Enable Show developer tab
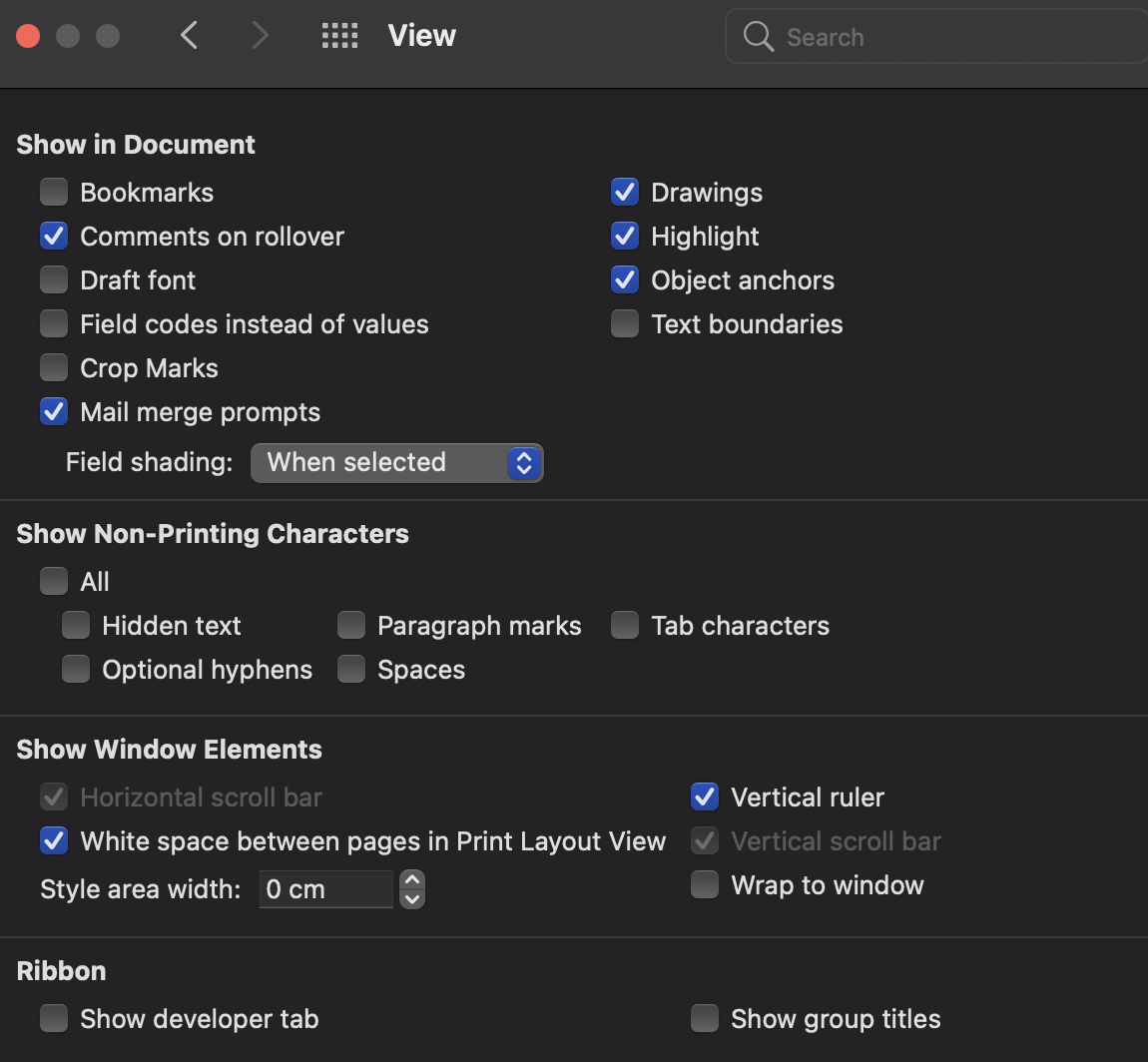 (54, 1018)
